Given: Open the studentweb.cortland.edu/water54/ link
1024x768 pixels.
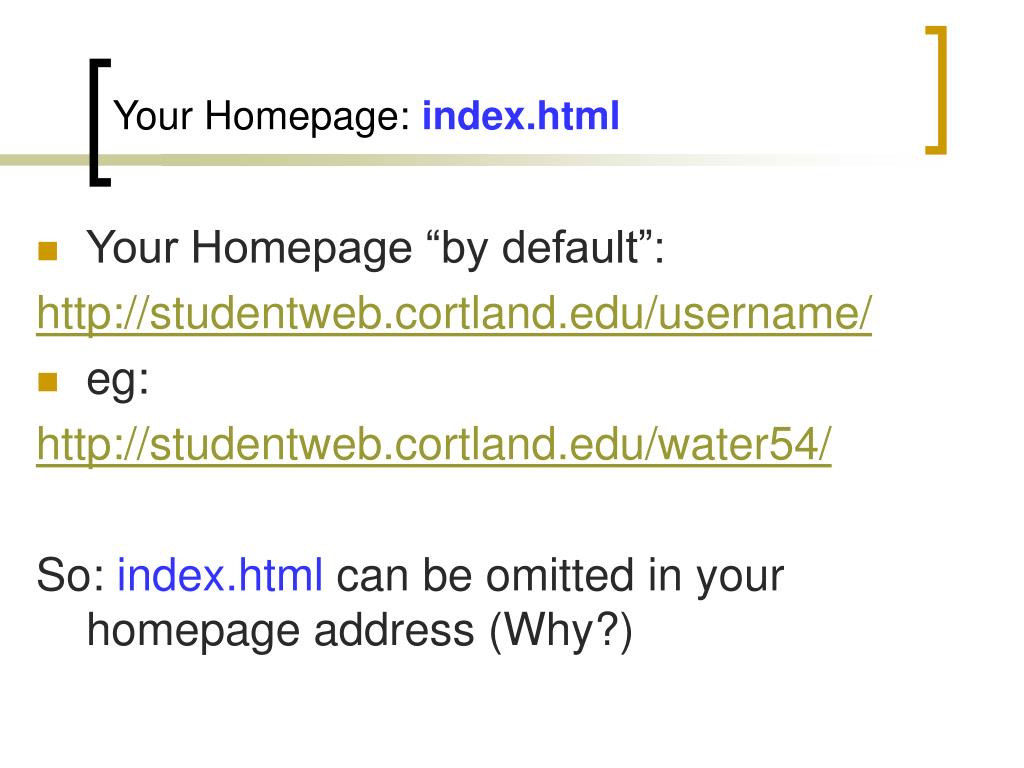Looking at the screenshot, I should coord(434,445).
